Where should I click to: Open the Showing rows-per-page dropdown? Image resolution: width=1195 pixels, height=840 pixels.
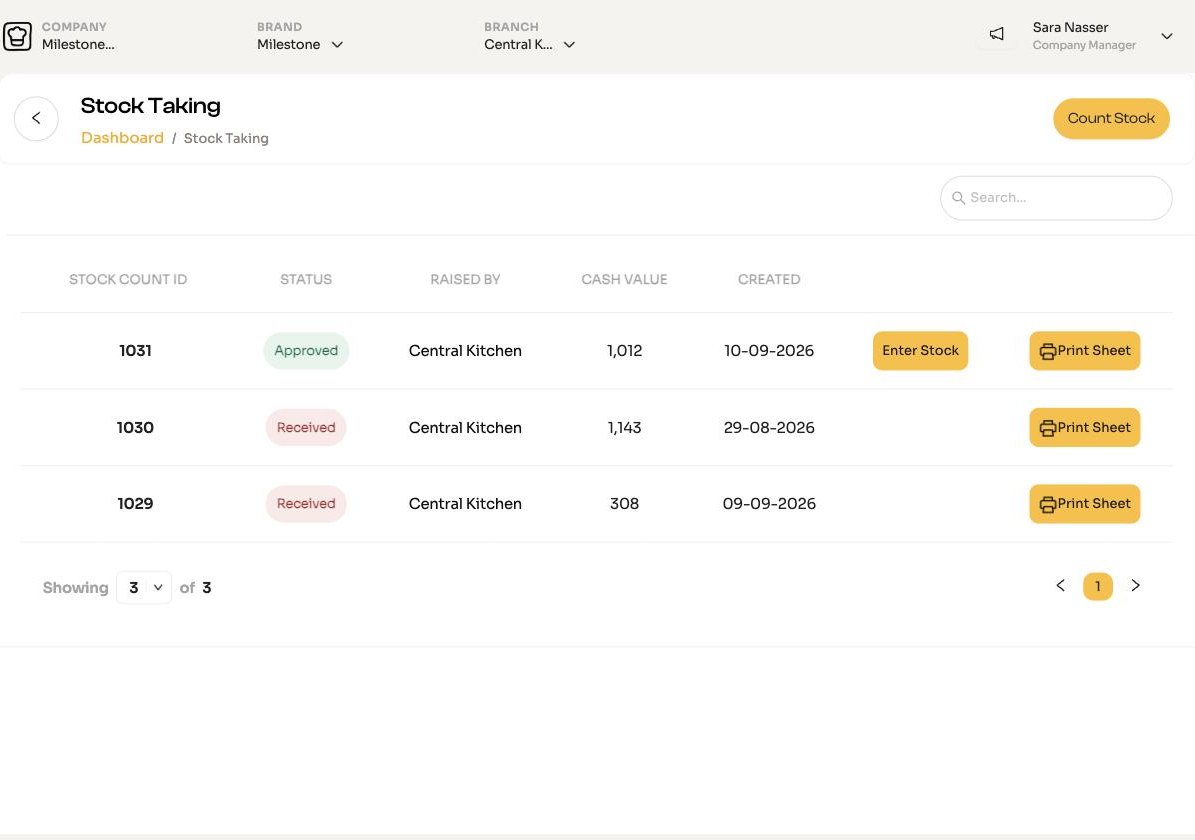pyautogui.click(x=144, y=588)
